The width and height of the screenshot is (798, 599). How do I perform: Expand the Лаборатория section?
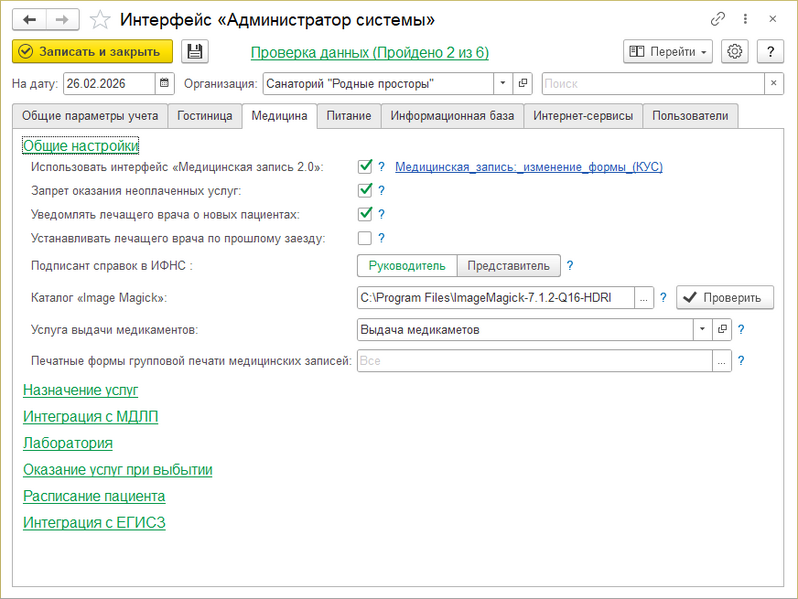(68, 443)
